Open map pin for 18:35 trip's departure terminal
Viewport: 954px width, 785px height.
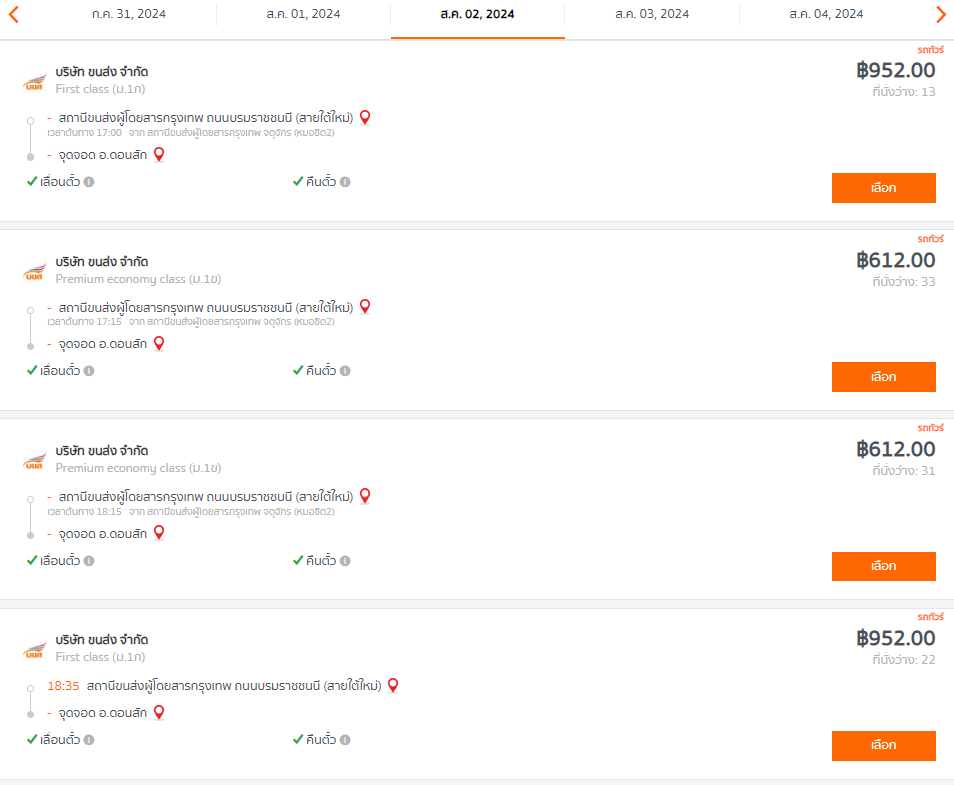click(393, 686)
